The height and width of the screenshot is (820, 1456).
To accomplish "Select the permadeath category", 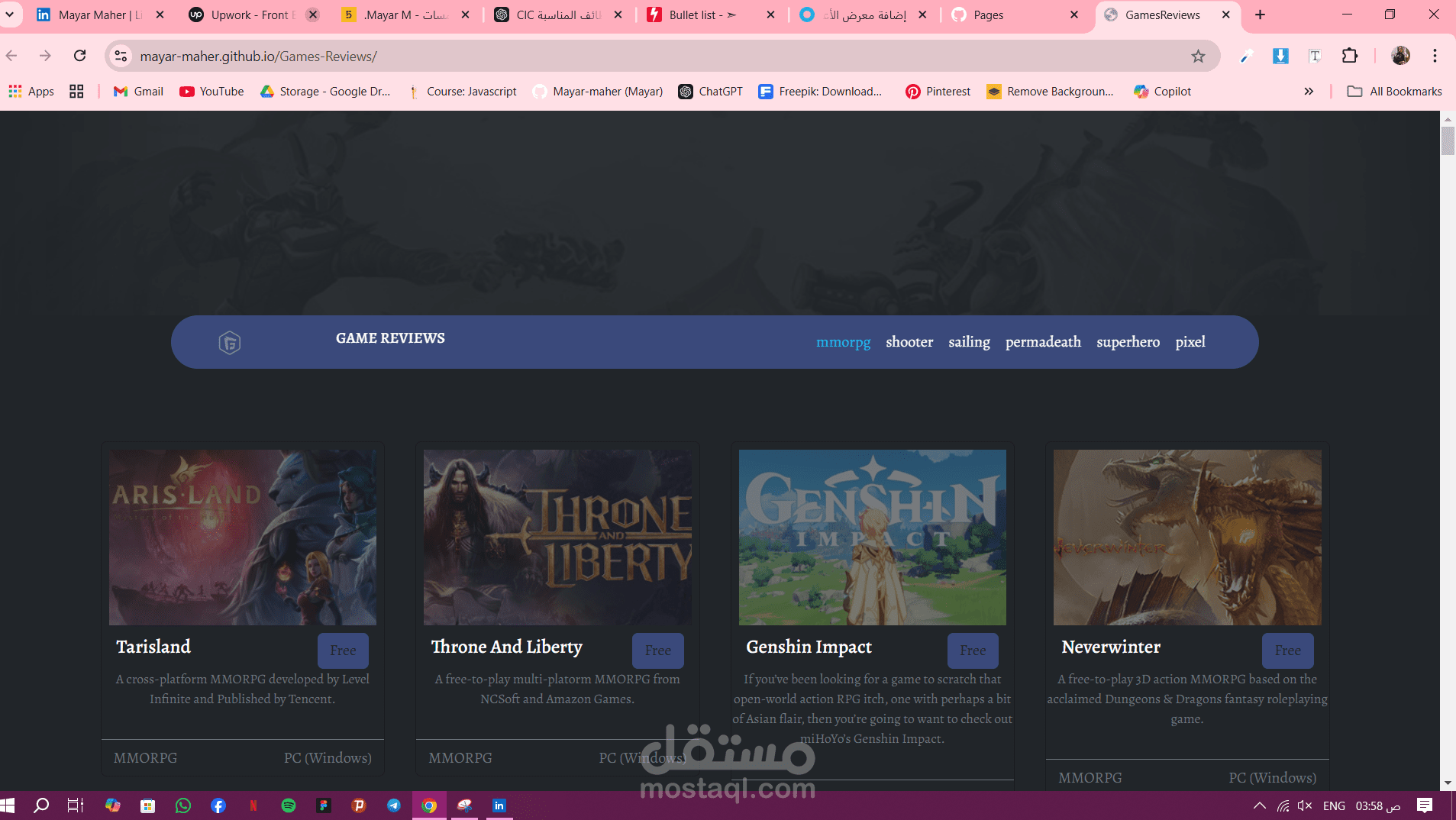I will coord(1043,342).
